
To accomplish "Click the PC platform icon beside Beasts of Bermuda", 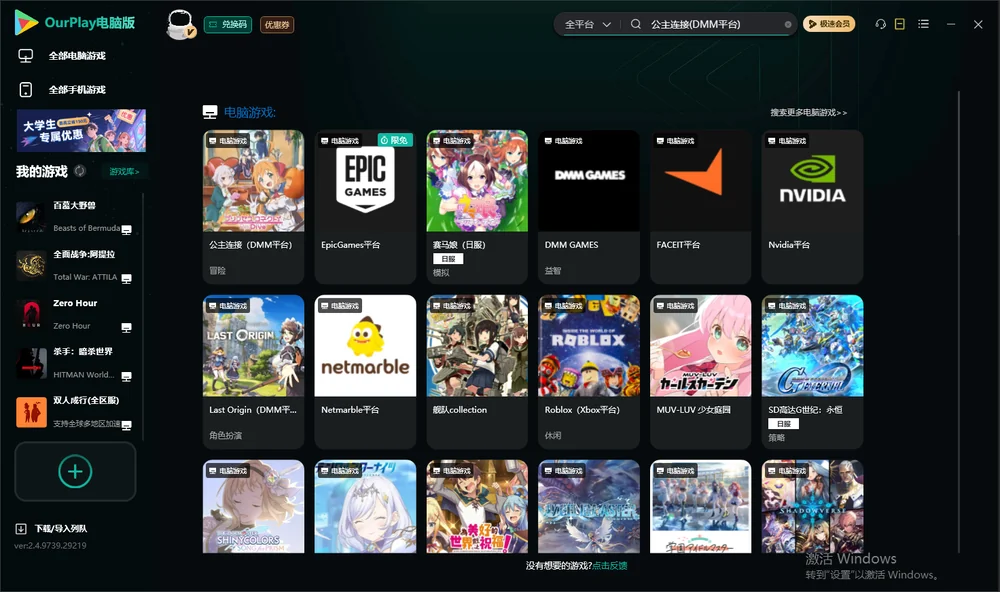I will click(x=126, y=230).
